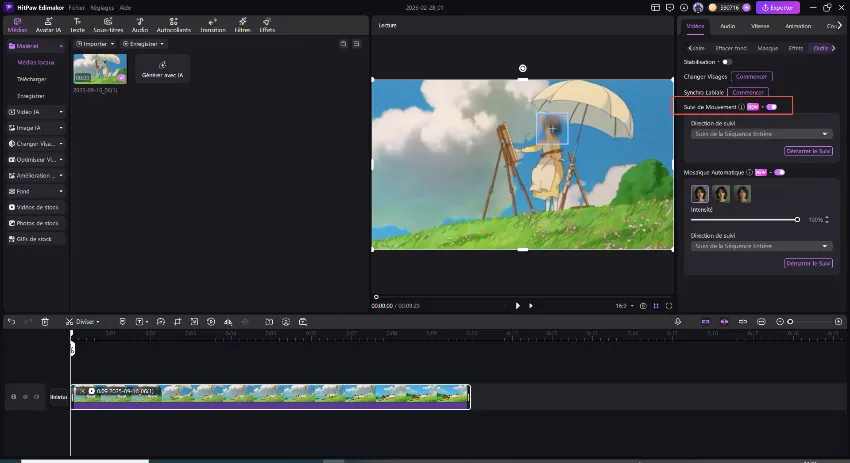Toggle the Stabilisation switch

pyautogui.click(x=726, y=62)
